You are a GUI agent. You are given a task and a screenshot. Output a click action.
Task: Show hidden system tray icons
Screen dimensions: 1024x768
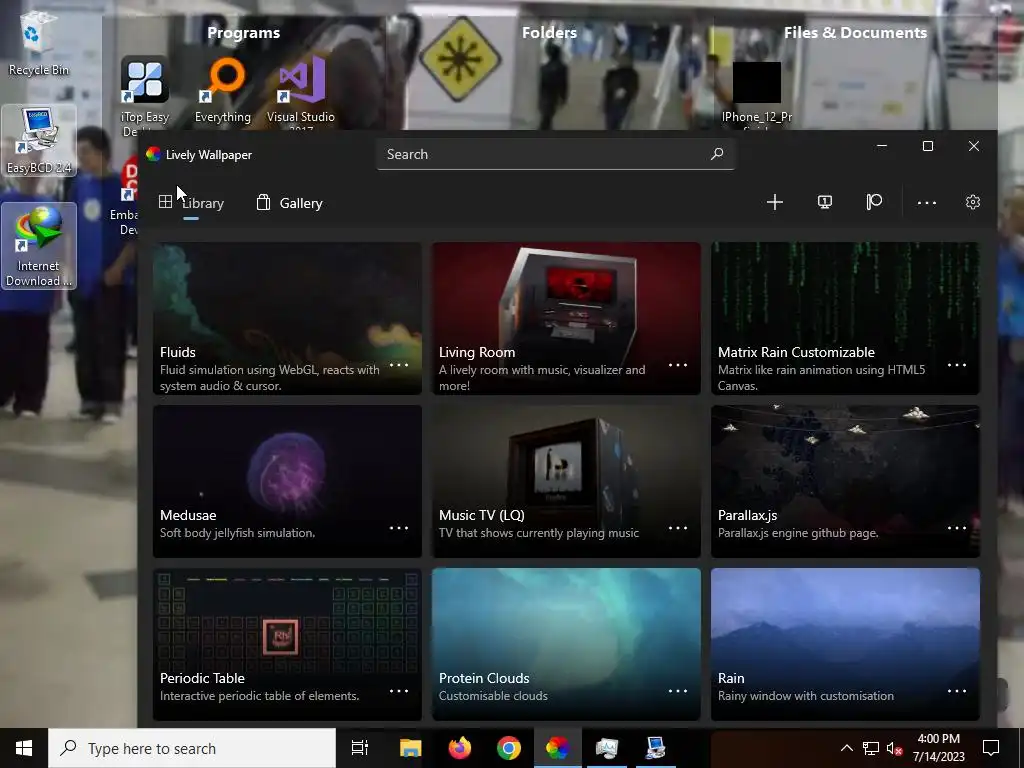pyautogui.click(x=846, y=748)
